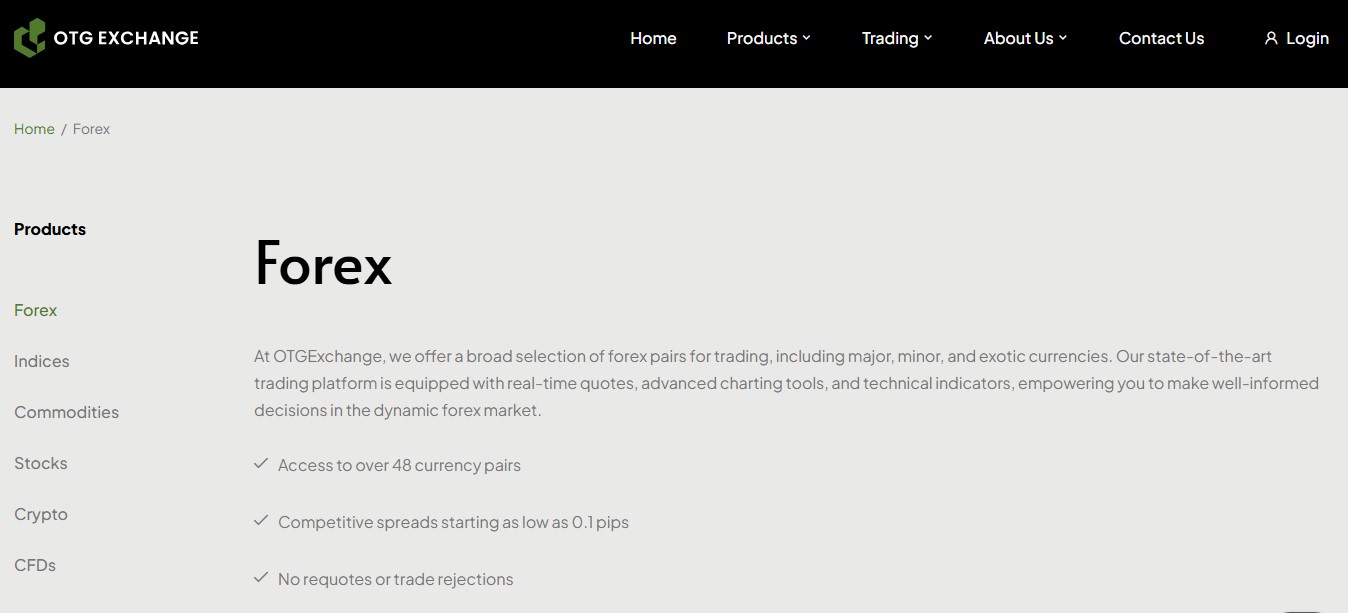Screen dimensions: 1348x613
Task: Click the checkmark beside No requotes line
Action: [261, 578]
